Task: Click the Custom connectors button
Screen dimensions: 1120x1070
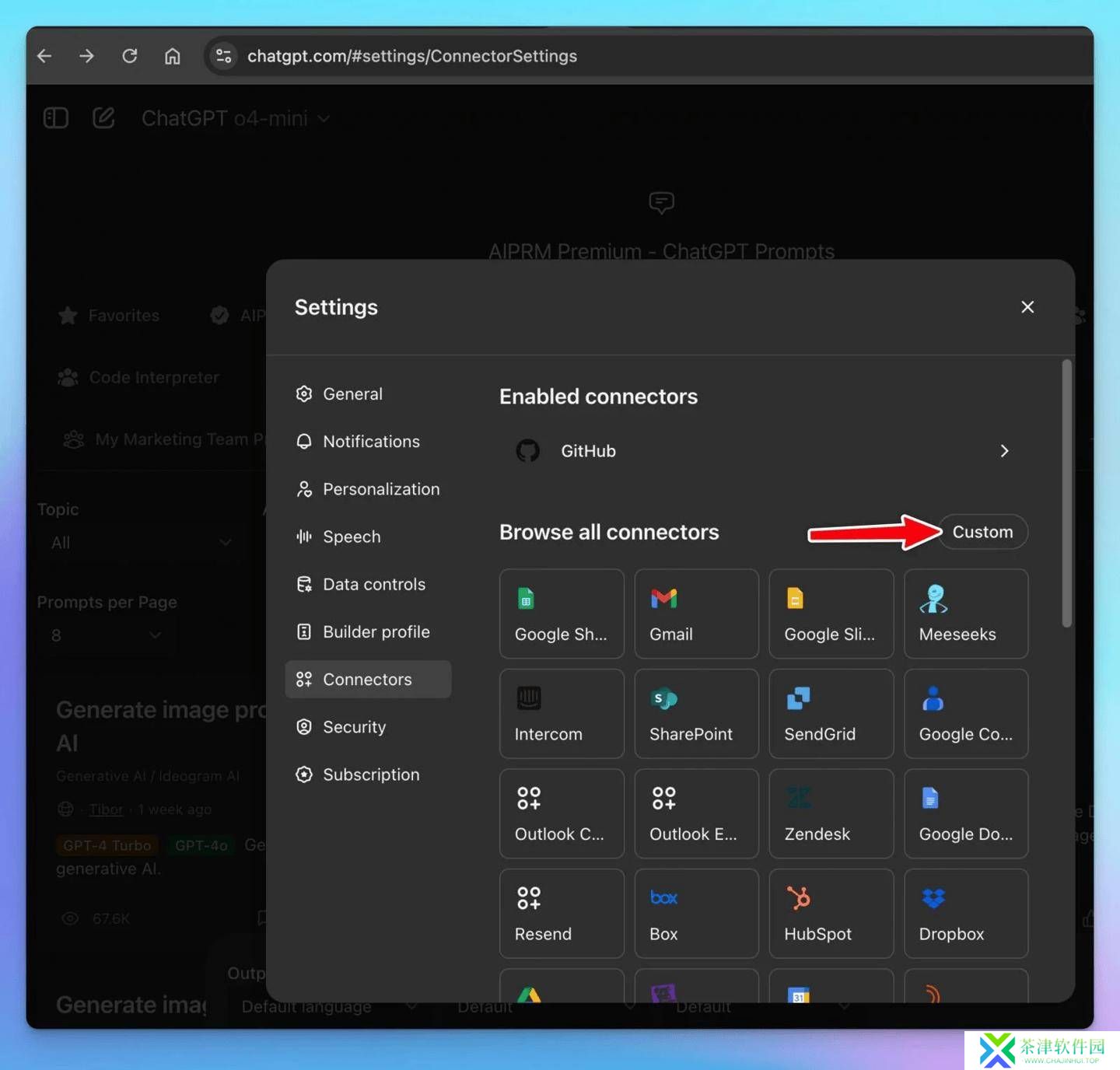Action: (x=983, y=532)
